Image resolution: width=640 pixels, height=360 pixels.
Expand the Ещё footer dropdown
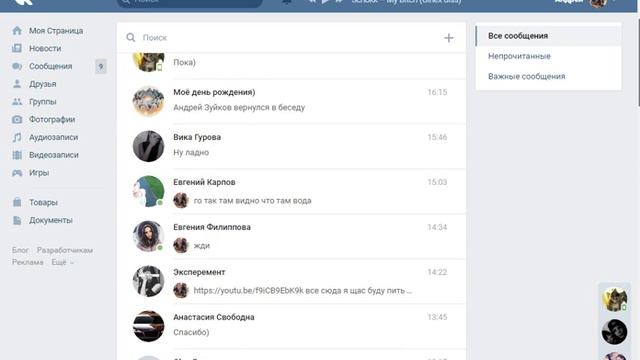[x=62, y=262]
